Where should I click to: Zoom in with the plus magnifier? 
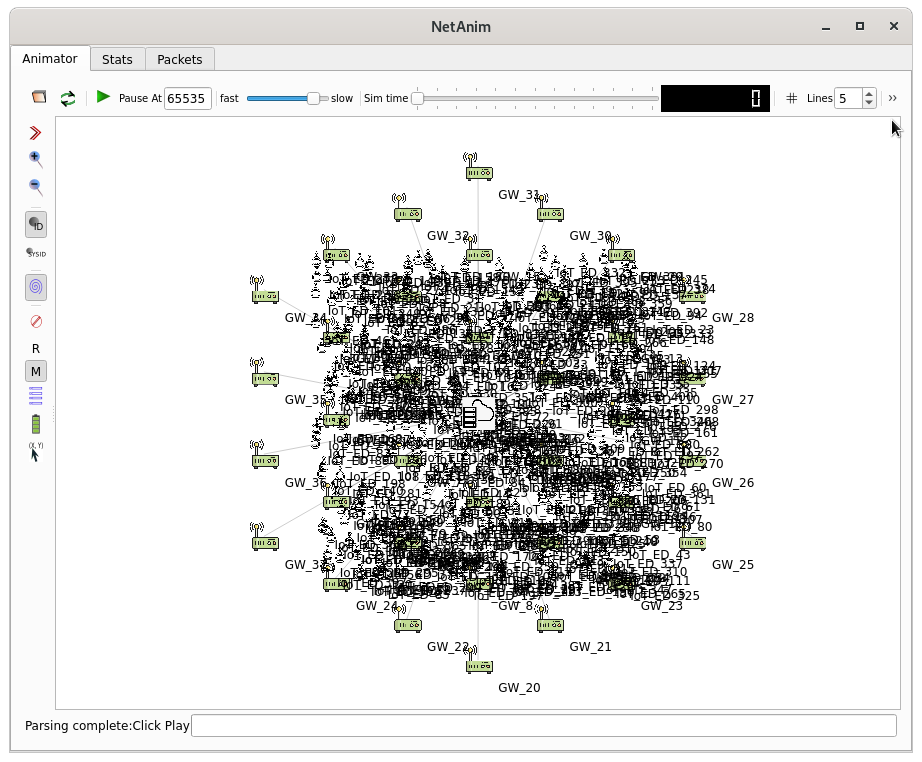[35, 159]
